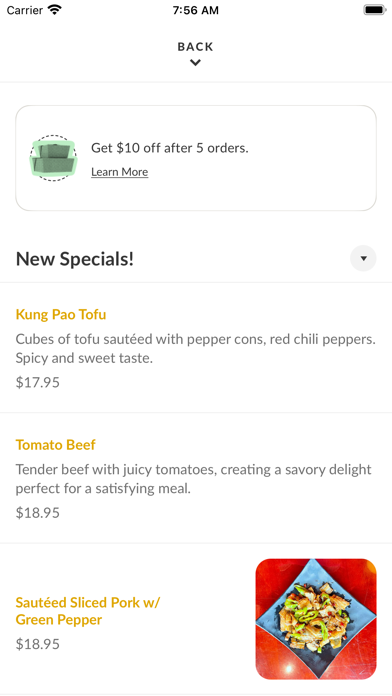392x696 pixels.
Task: Click the down chevron under BACK
Action: 195,63
